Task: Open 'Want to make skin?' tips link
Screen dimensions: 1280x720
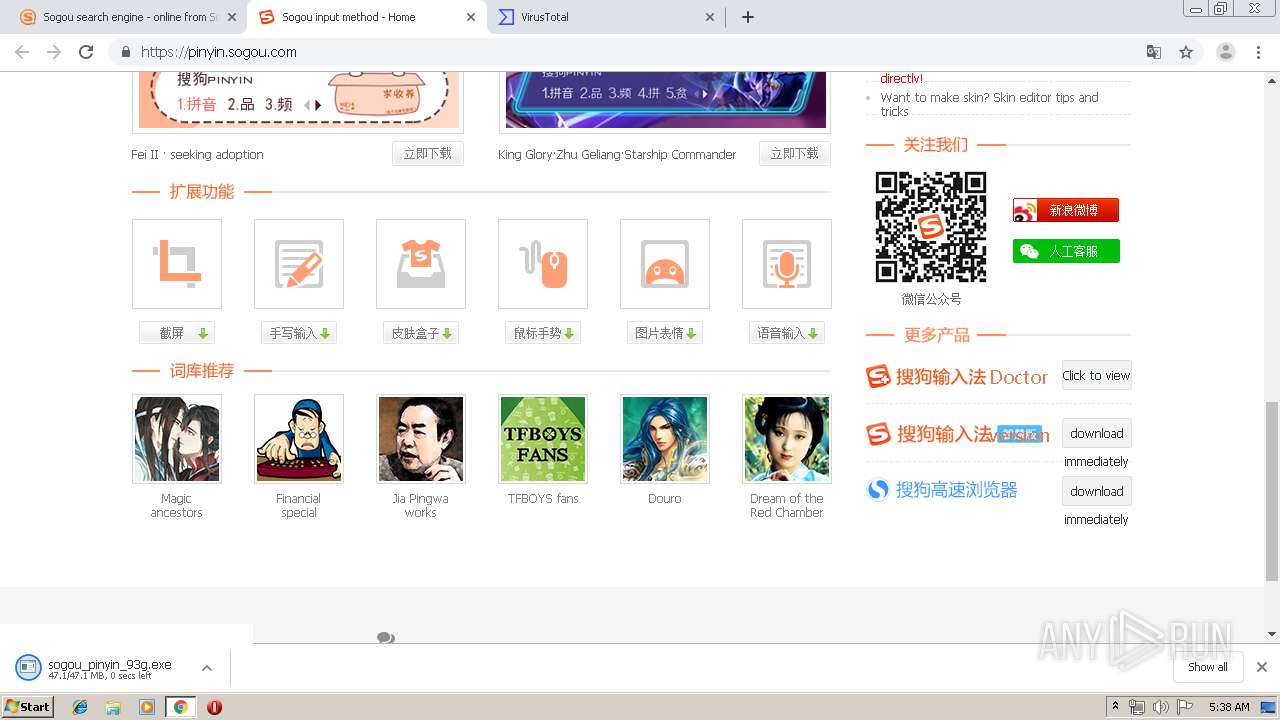Action: [x=989, y=104]
